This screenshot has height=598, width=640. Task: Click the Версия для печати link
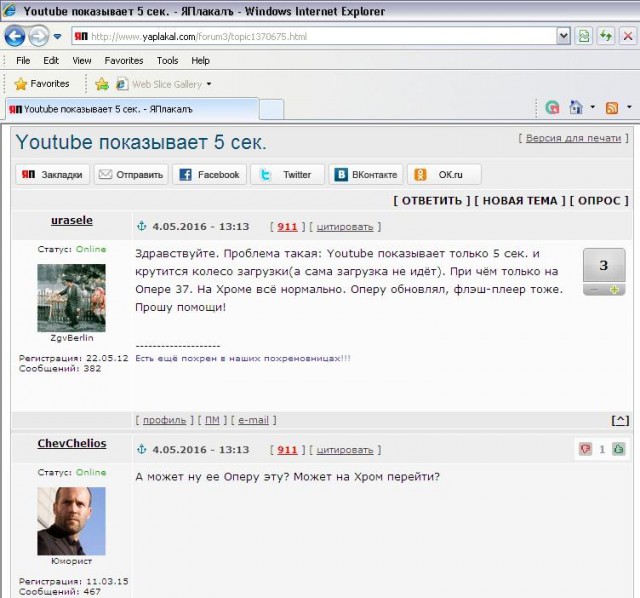(573, 138)
